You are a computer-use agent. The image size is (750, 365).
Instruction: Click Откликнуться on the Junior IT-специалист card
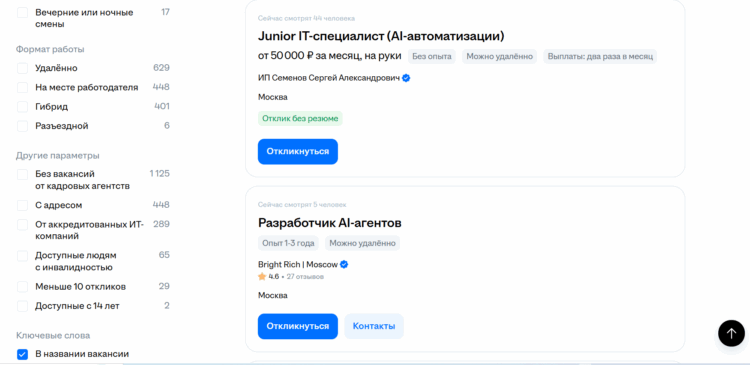tap(298, 152)
